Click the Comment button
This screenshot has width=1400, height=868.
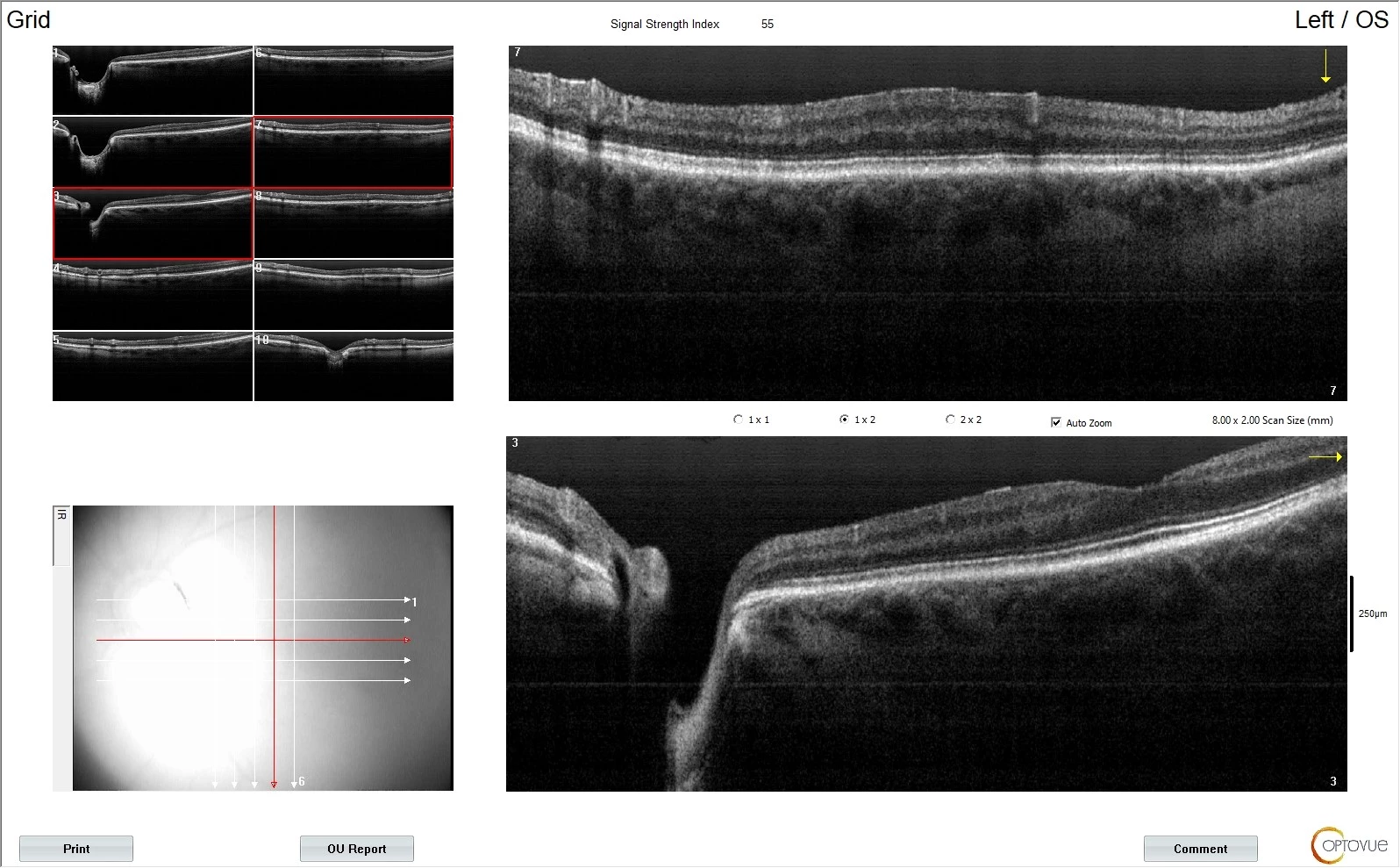pyautogui.click(x=1200, y=849)
